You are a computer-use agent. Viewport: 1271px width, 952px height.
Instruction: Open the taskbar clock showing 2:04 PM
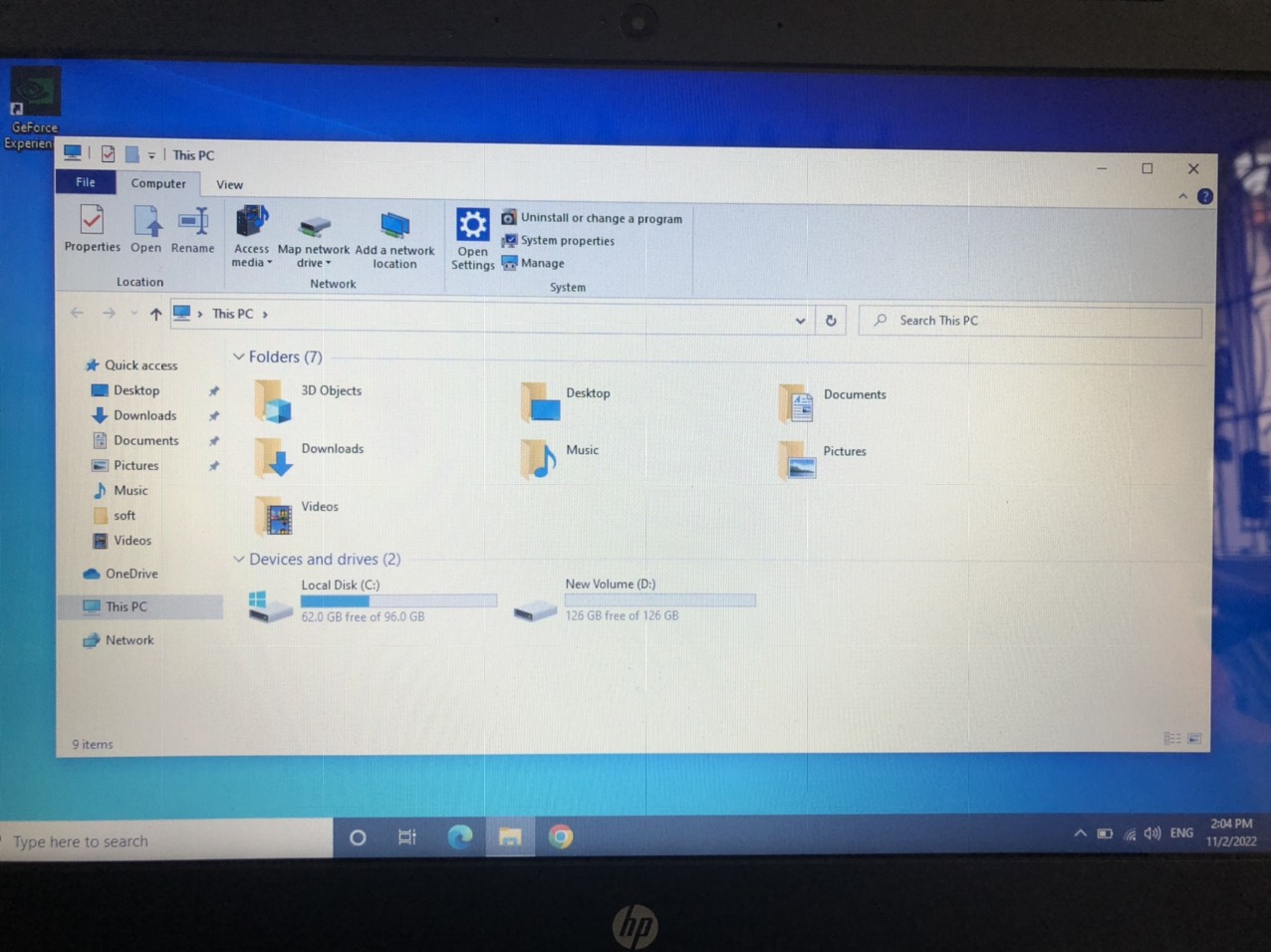pyautogui.click(x=1231, y=833)
